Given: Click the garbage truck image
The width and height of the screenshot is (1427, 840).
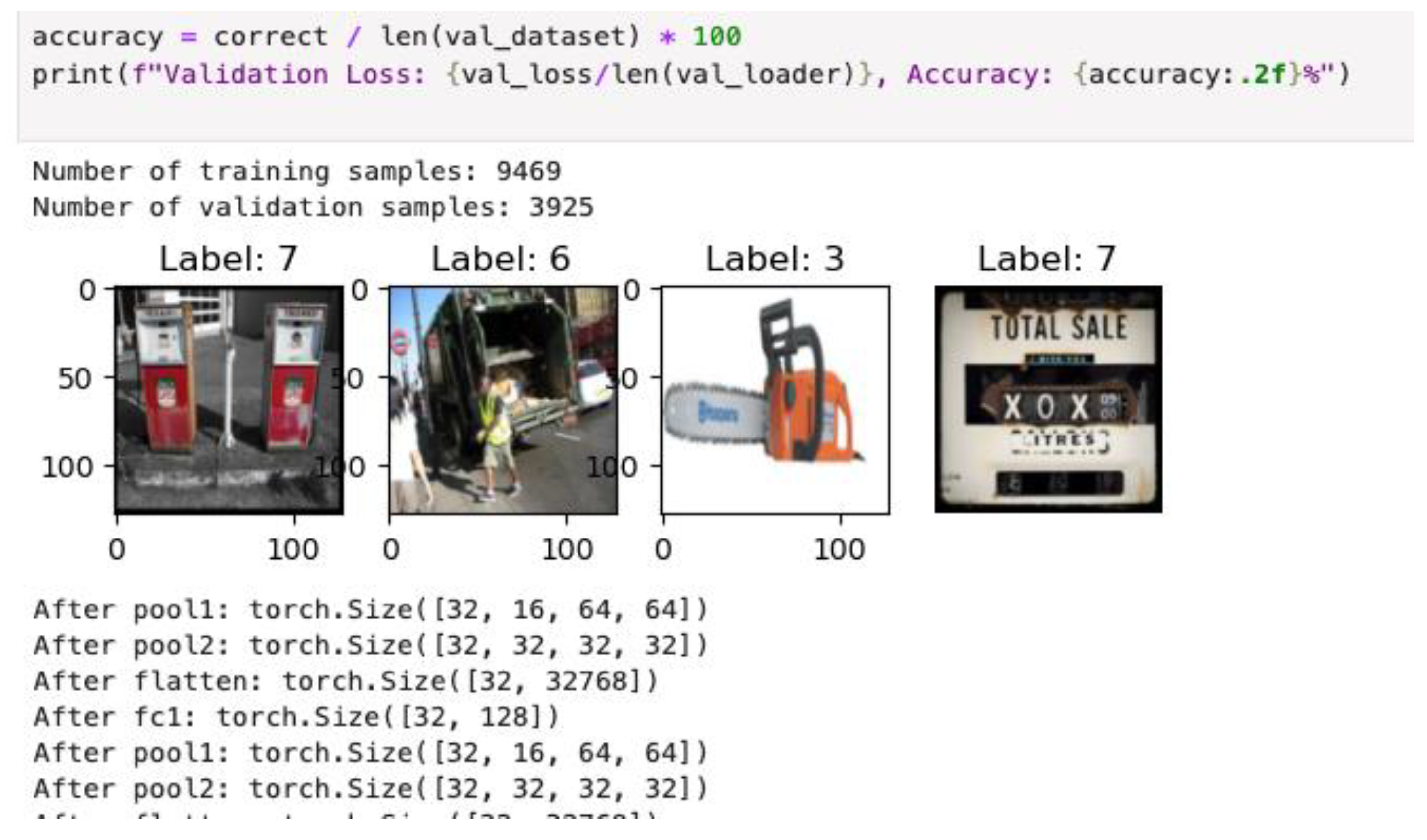Looking at the screenshot, I should pos(503,400).
